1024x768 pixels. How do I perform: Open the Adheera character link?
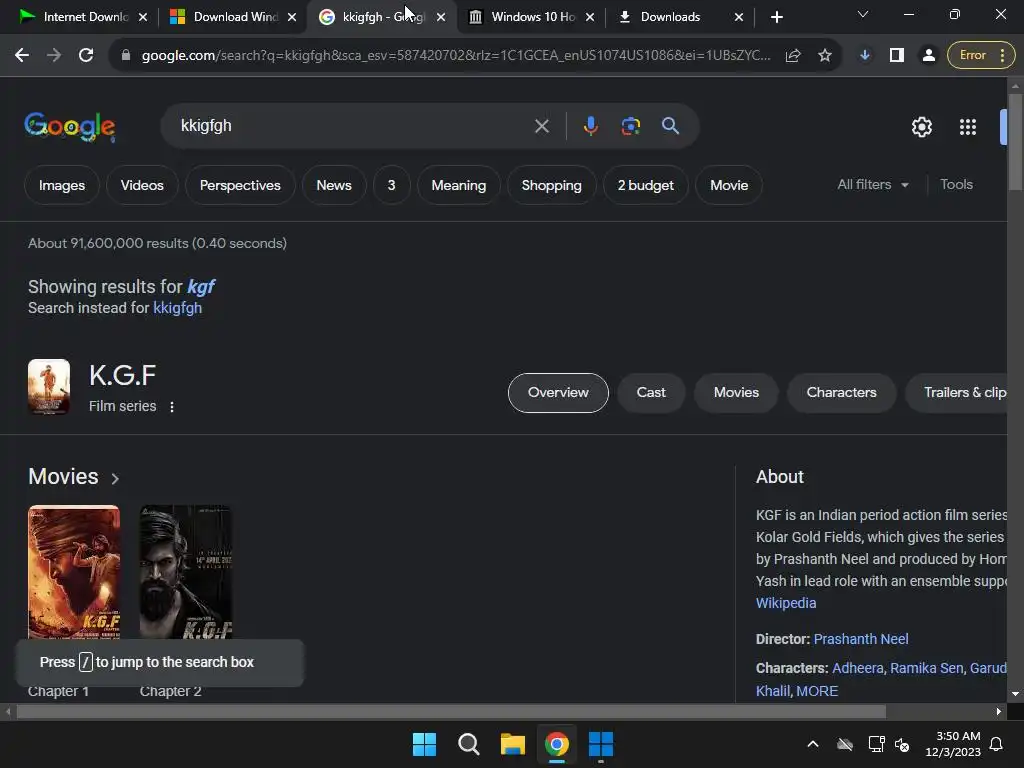pos(857,668)
